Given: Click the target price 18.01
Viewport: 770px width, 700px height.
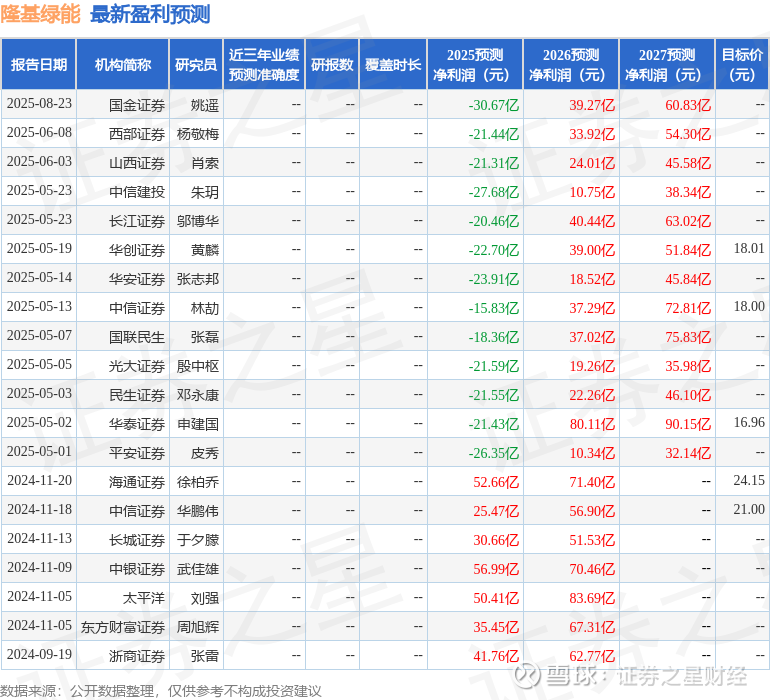Looking at the screenshot, I should (749, 249).
